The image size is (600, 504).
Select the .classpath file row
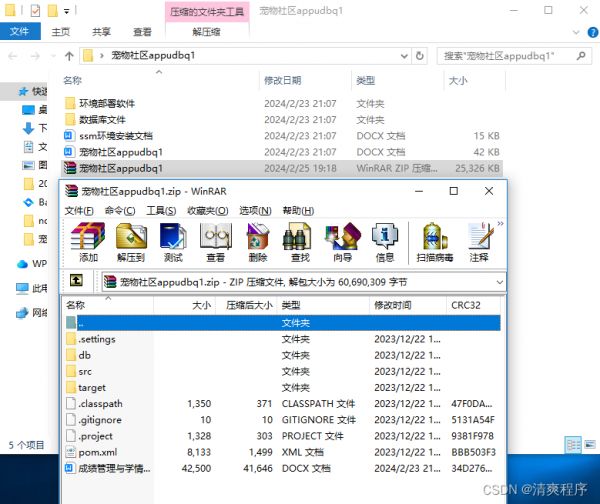click(283, 404)
